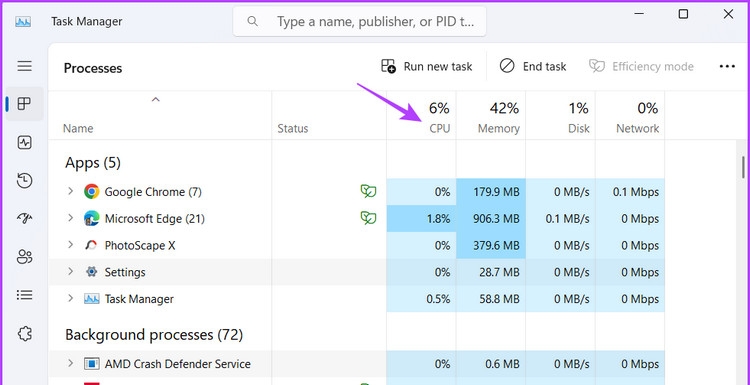750x385 pixels.
Task: Open the Startup apps sidebar icon
Action: pyautogui.click(x=24, y=219)
